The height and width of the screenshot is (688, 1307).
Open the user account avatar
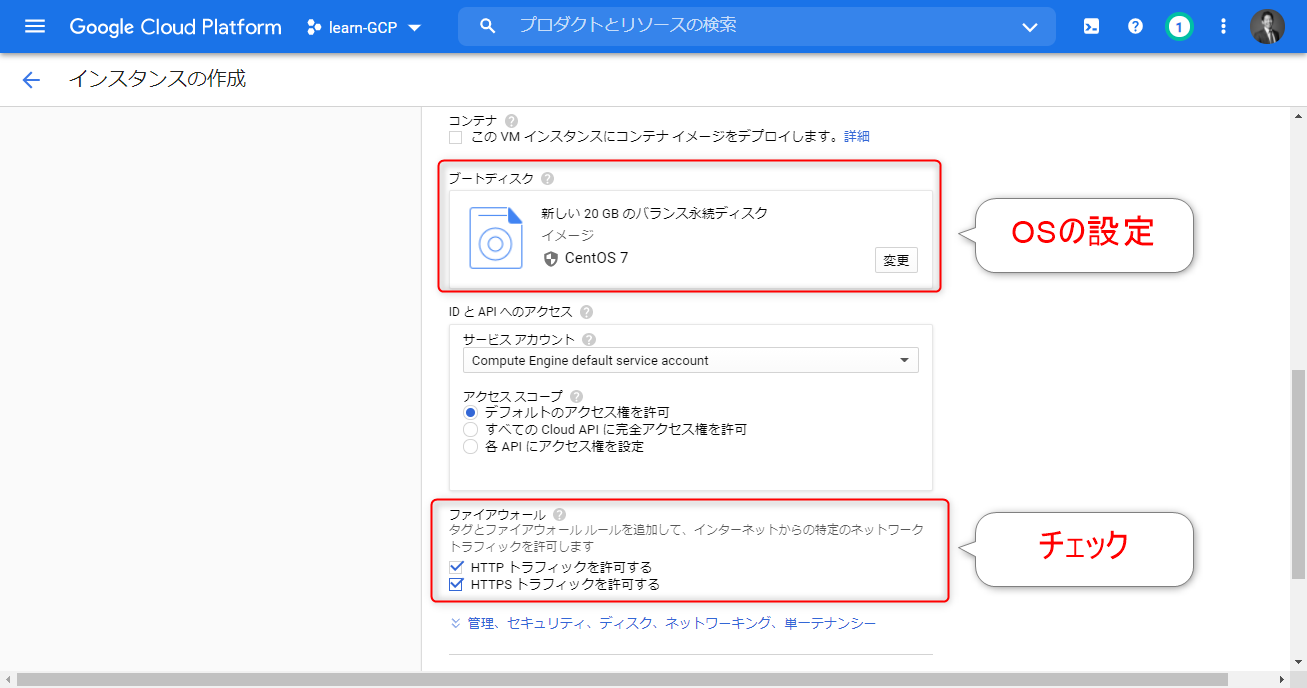[x=1267, y=27]
